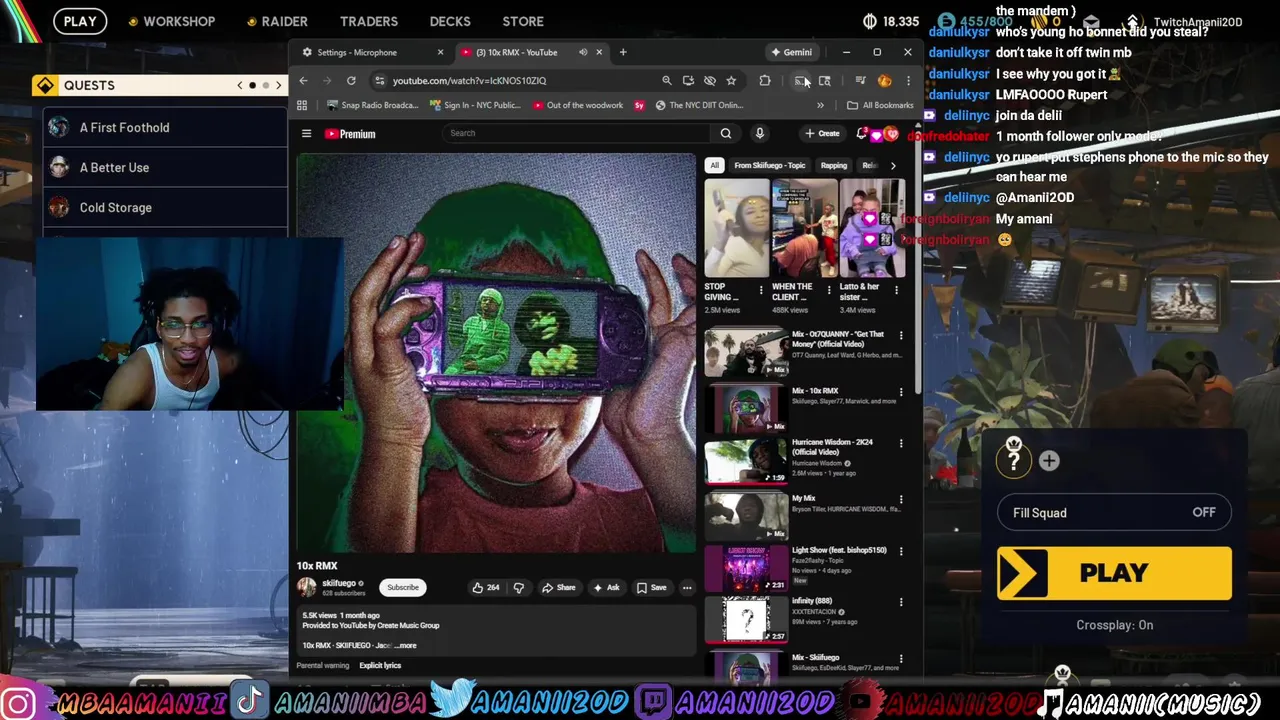The width and height of the screenshot is (1280, 720).
Task: Mute the 10x RMX YouTube tab audio
Action: click(583, 52)
